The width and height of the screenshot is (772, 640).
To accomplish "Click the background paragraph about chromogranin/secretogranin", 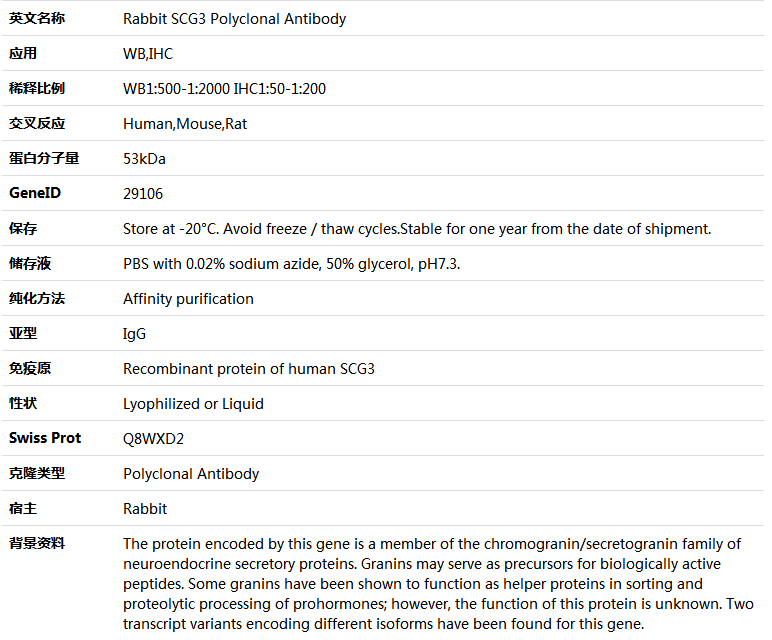I will click(x=438, y=584).
